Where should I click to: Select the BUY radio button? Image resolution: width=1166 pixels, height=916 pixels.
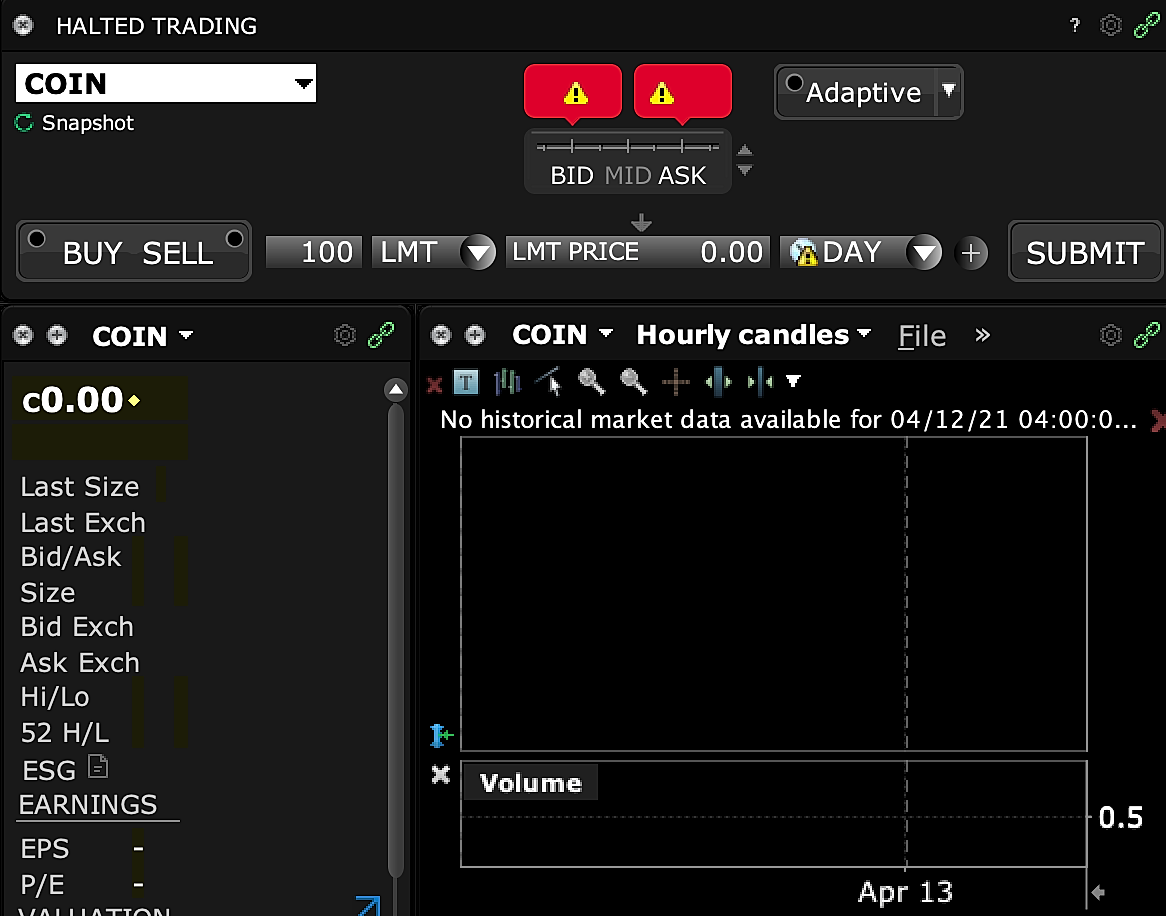pos(36,239)
